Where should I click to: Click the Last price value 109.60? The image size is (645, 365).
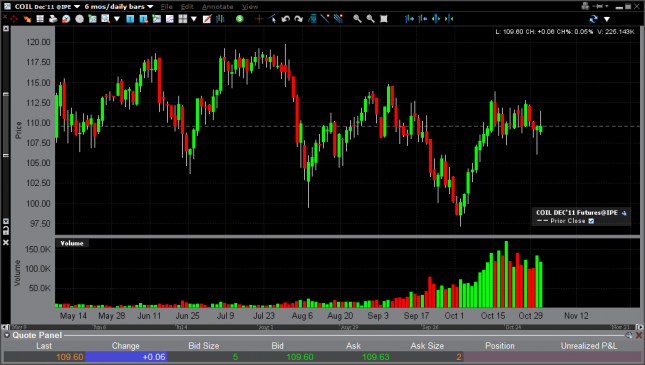tap(70, 357)
